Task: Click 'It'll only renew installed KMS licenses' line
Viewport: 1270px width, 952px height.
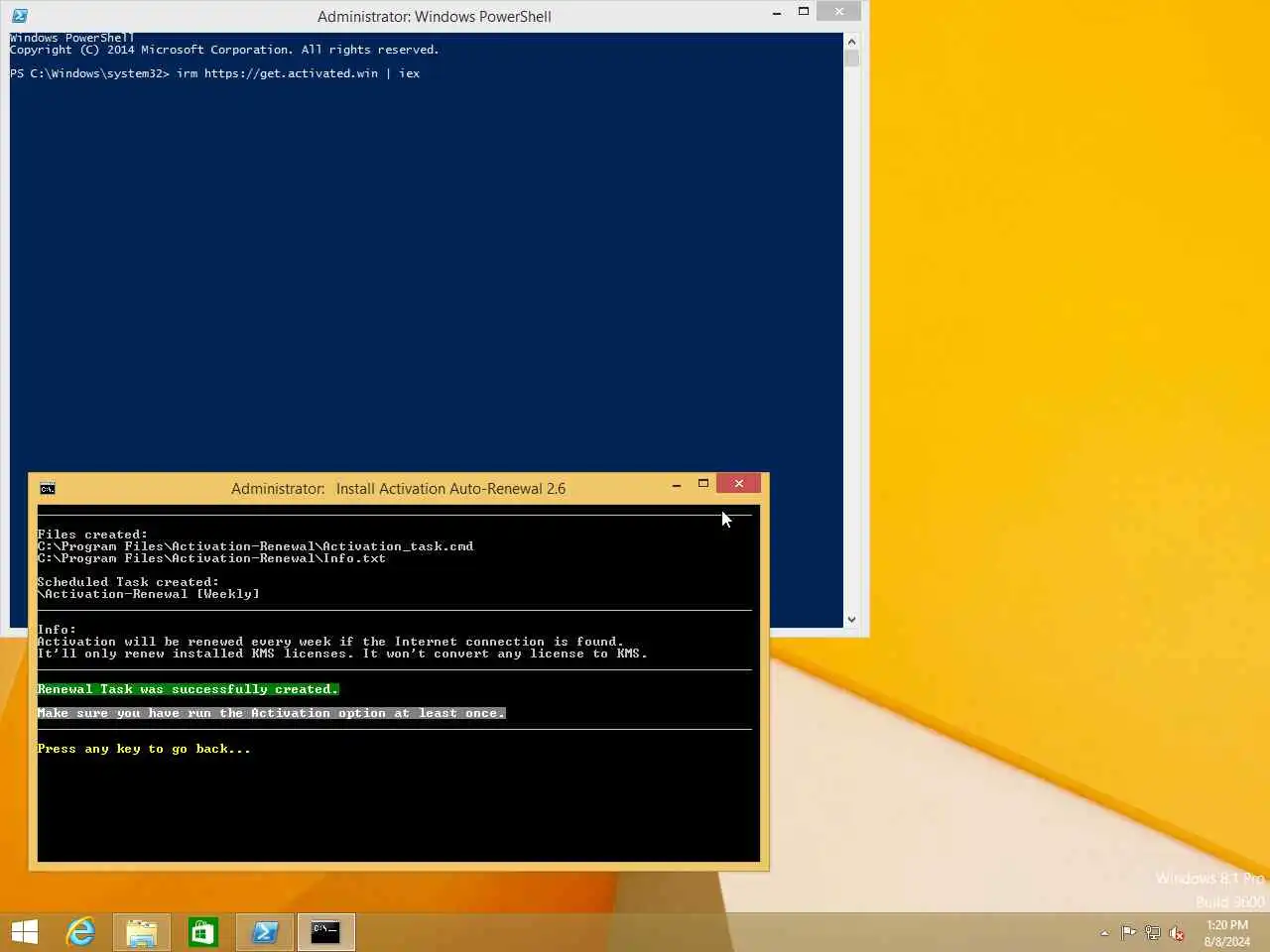Action: coord(342,654)
